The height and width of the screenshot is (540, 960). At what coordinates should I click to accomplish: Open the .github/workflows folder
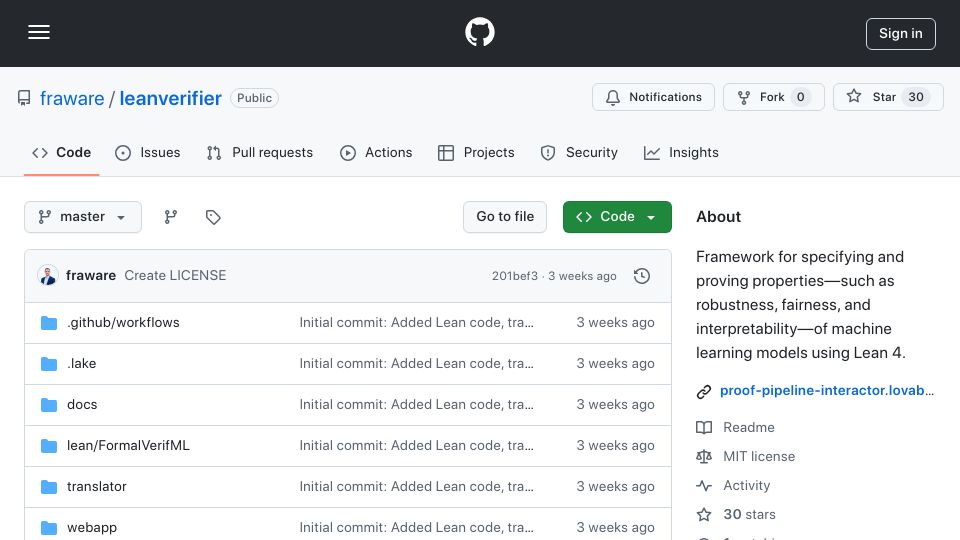[123, 323]
